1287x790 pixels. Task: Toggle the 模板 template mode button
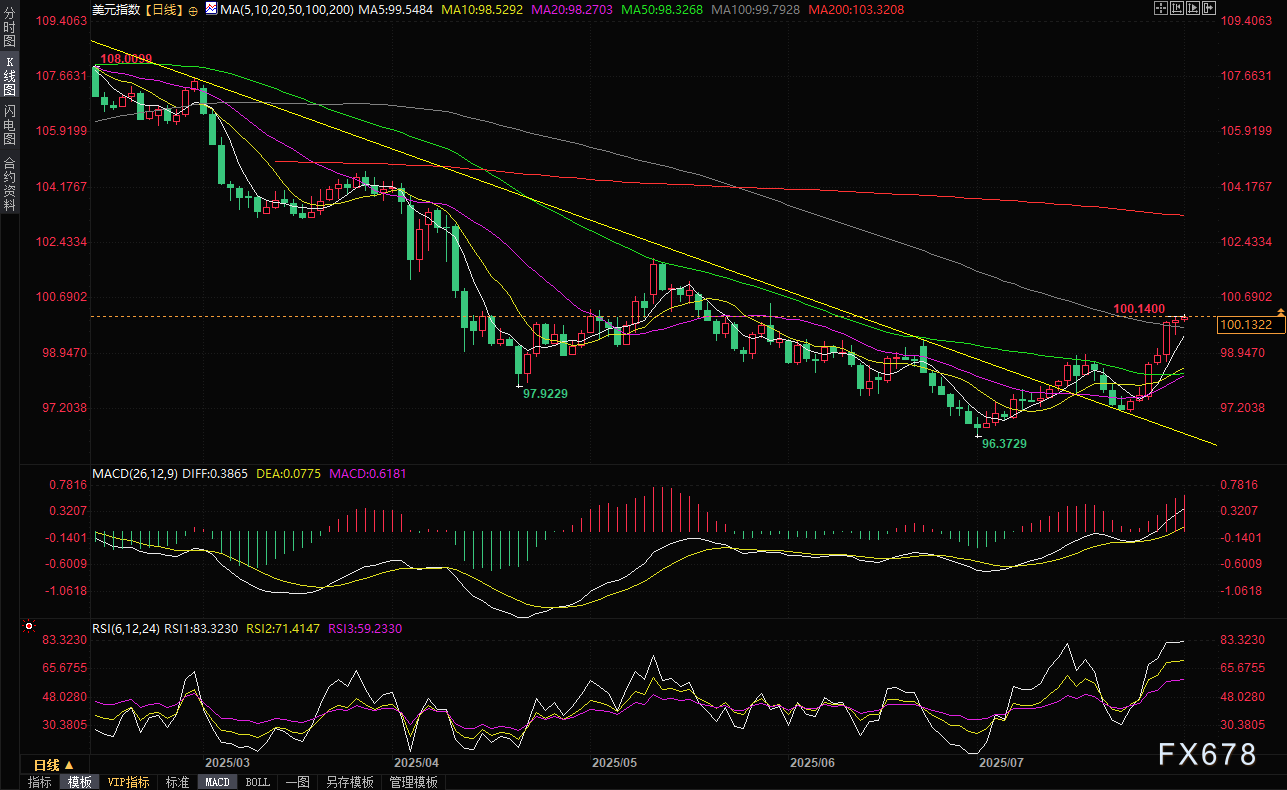click(79, 782)
